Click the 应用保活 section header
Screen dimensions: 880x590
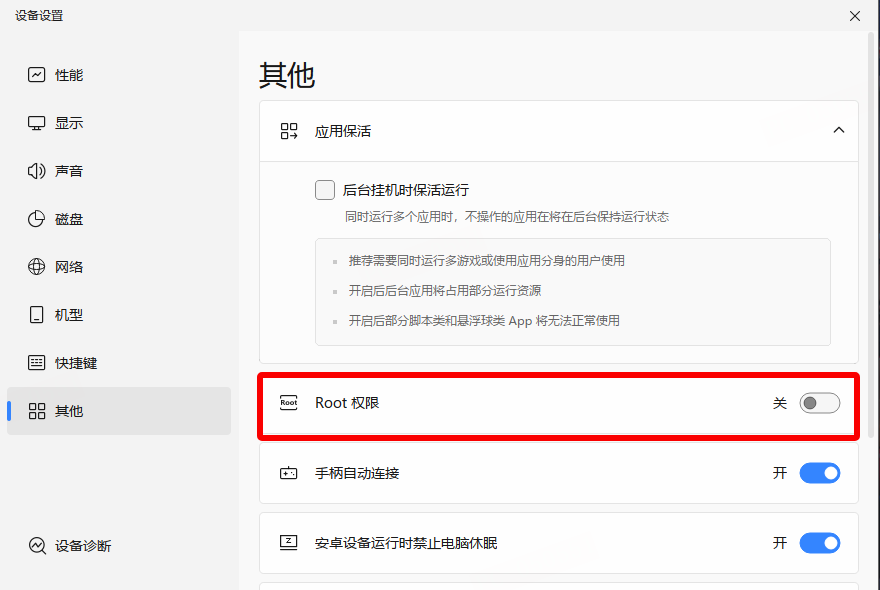[343, 131]
